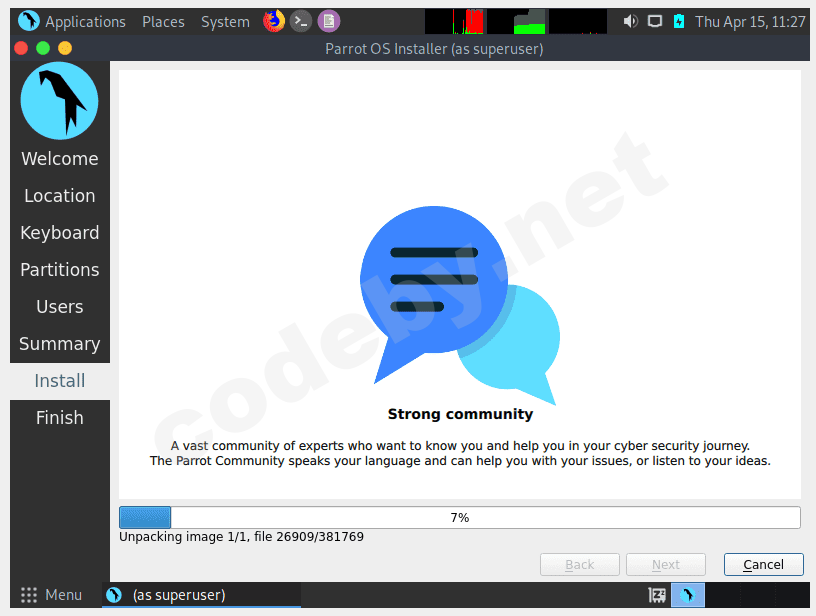Click the Parrot logo in the top panel
816x616 pixels.
point(29,21)
